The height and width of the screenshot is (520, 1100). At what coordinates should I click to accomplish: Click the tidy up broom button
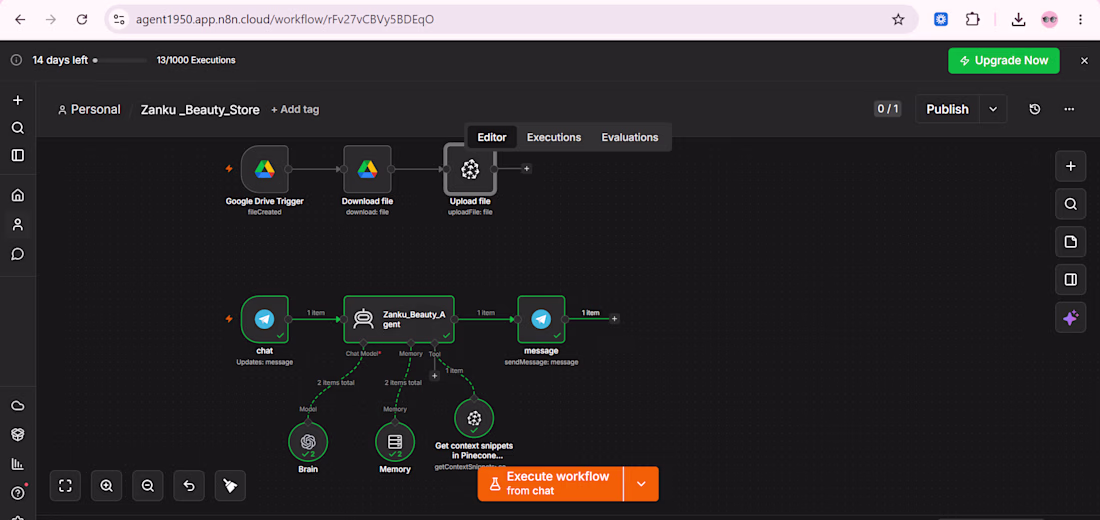pos(230,486)
